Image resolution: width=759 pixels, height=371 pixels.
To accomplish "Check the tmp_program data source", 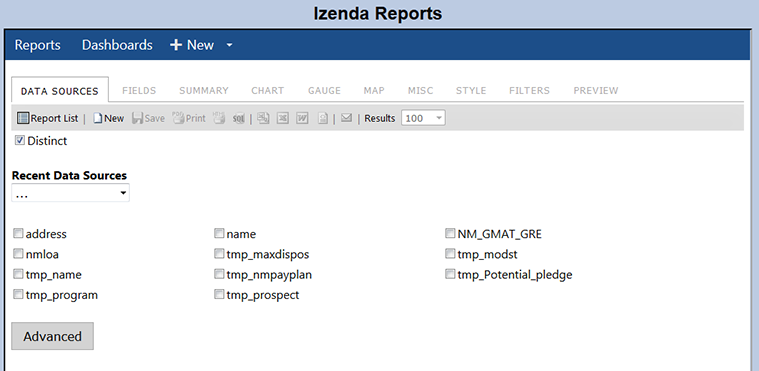I will coord(18,294).
